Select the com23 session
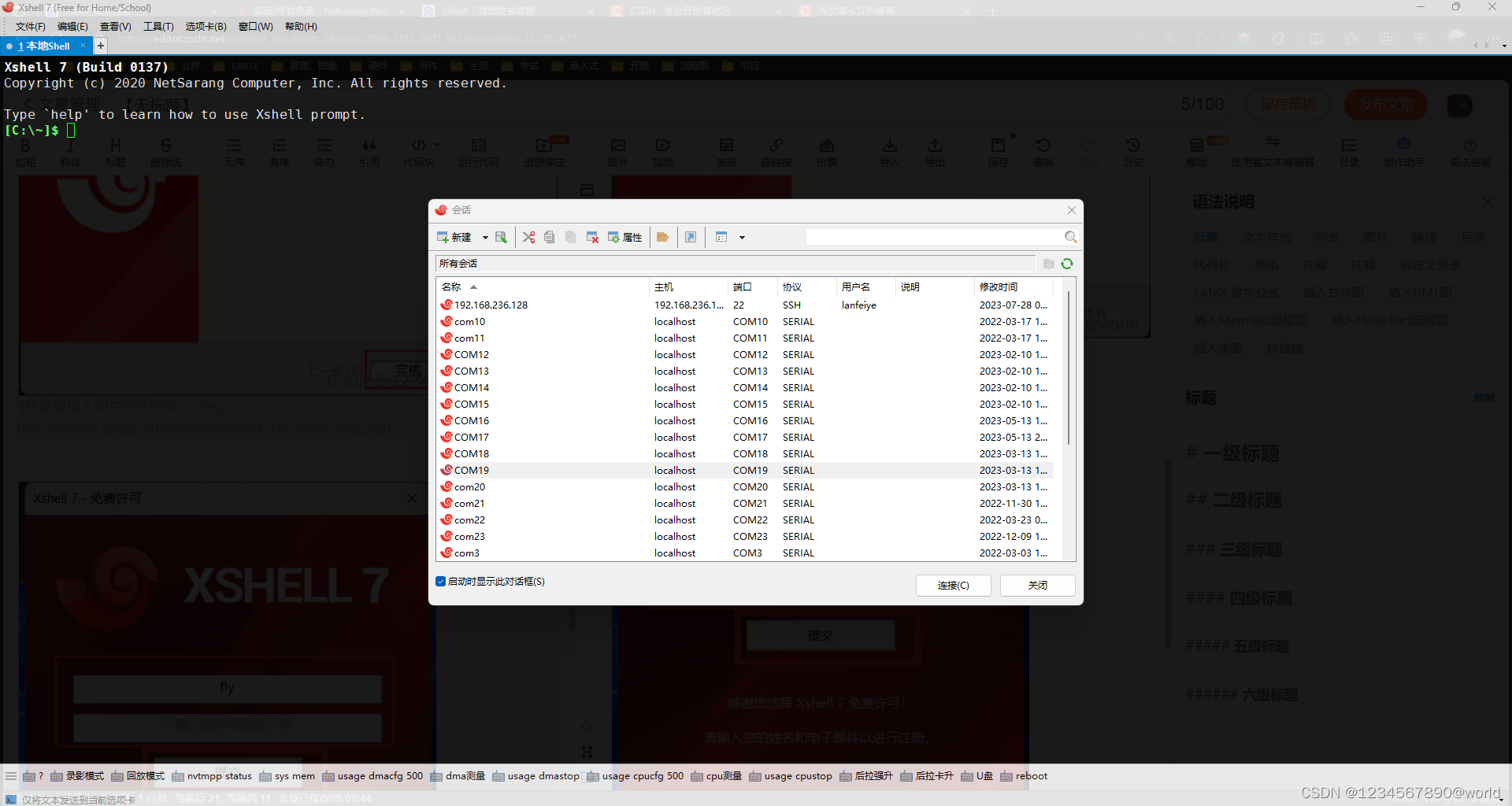 745,536
